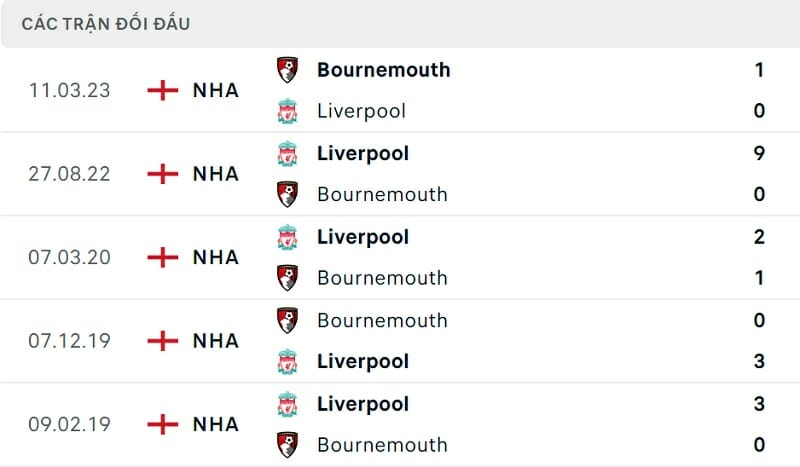Click England flag beside 09.02.19 match
800x467 pixels.
[162, 424]
